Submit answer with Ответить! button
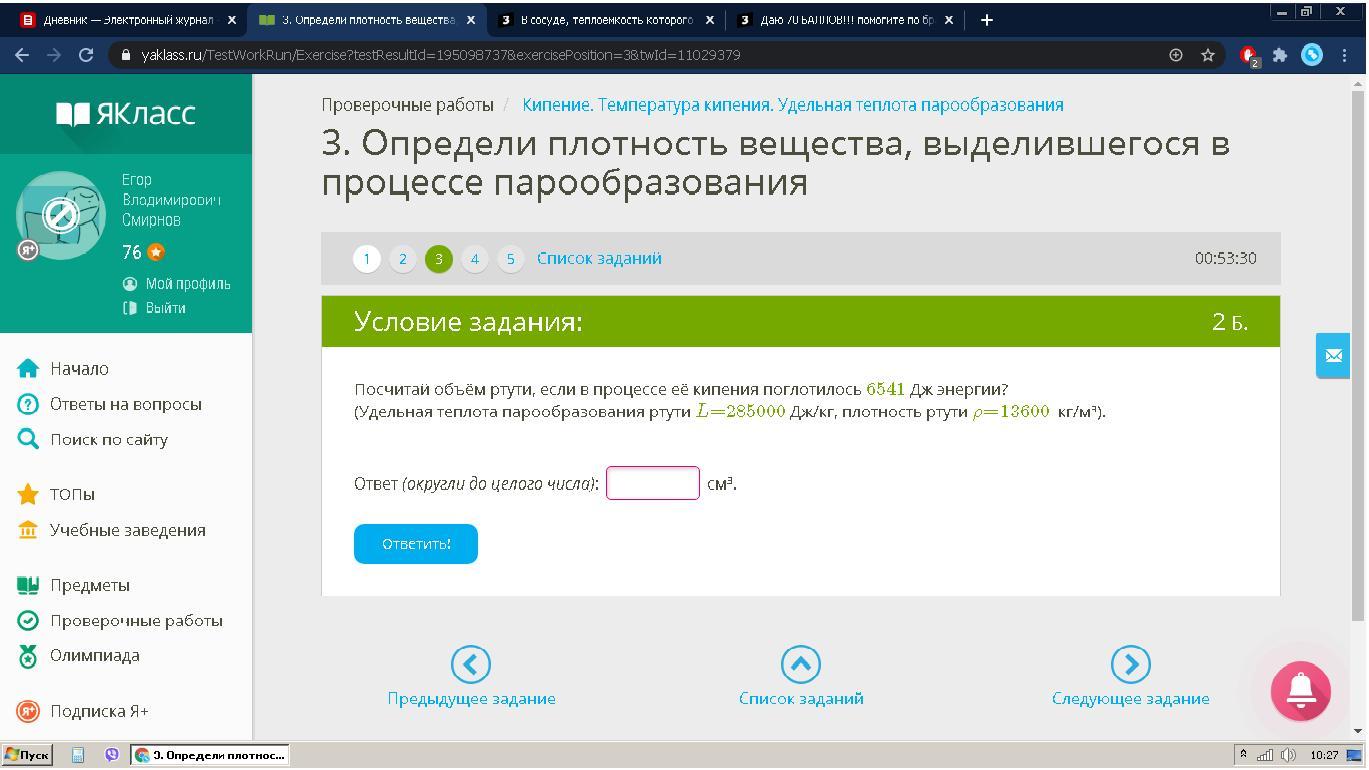 pyautogui.click(x=416, y=544)
